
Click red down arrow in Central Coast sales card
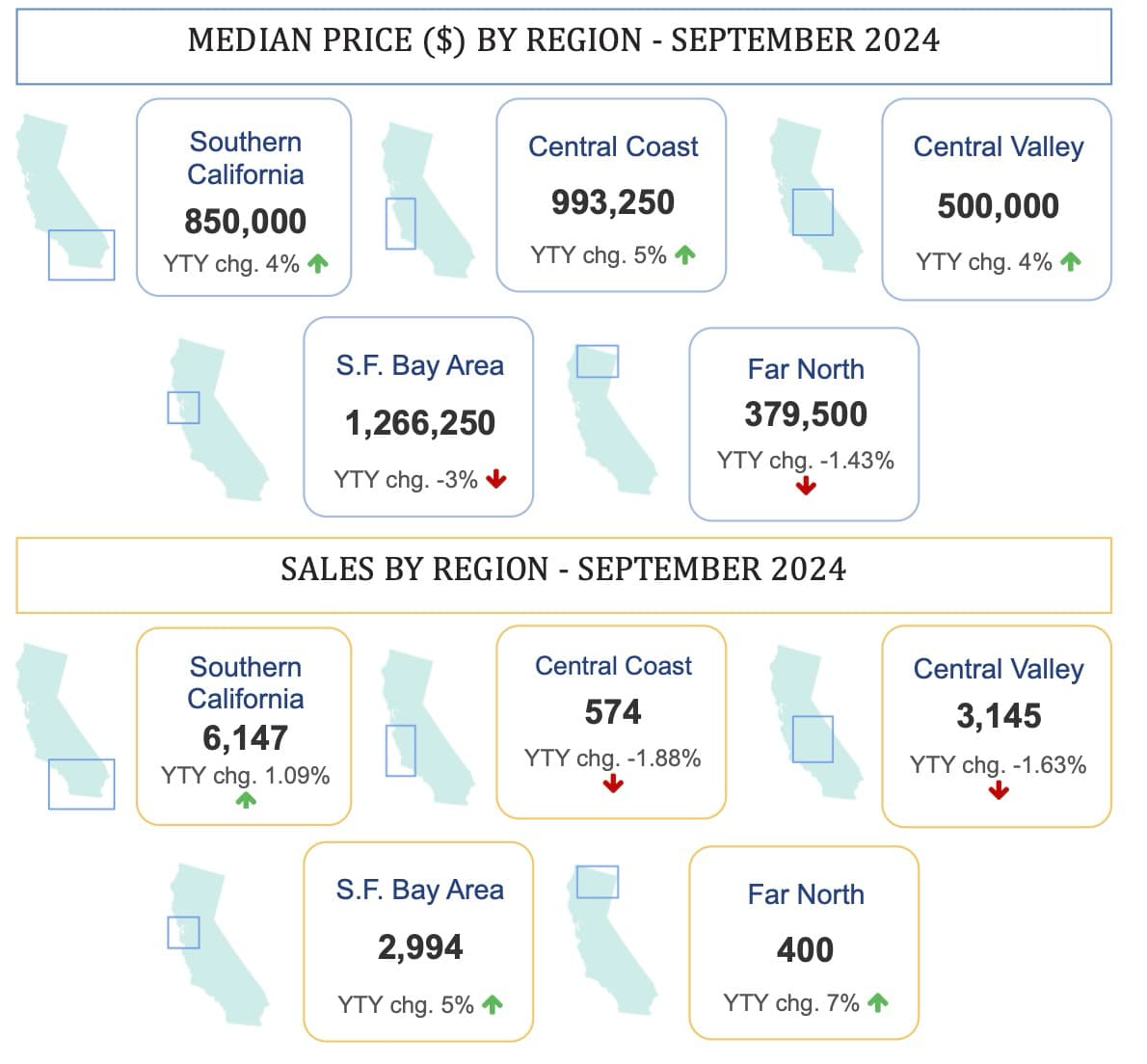pos(613,785)
